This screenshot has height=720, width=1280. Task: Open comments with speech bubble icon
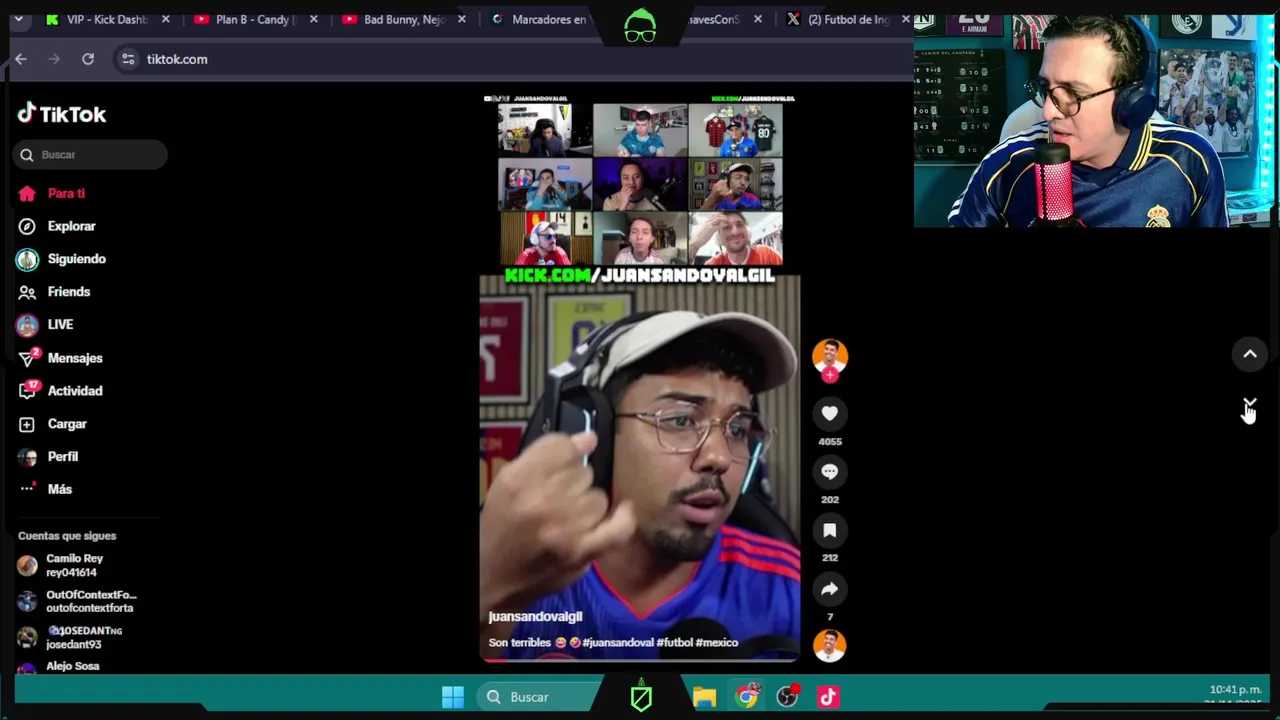click(x=829, y=471)
